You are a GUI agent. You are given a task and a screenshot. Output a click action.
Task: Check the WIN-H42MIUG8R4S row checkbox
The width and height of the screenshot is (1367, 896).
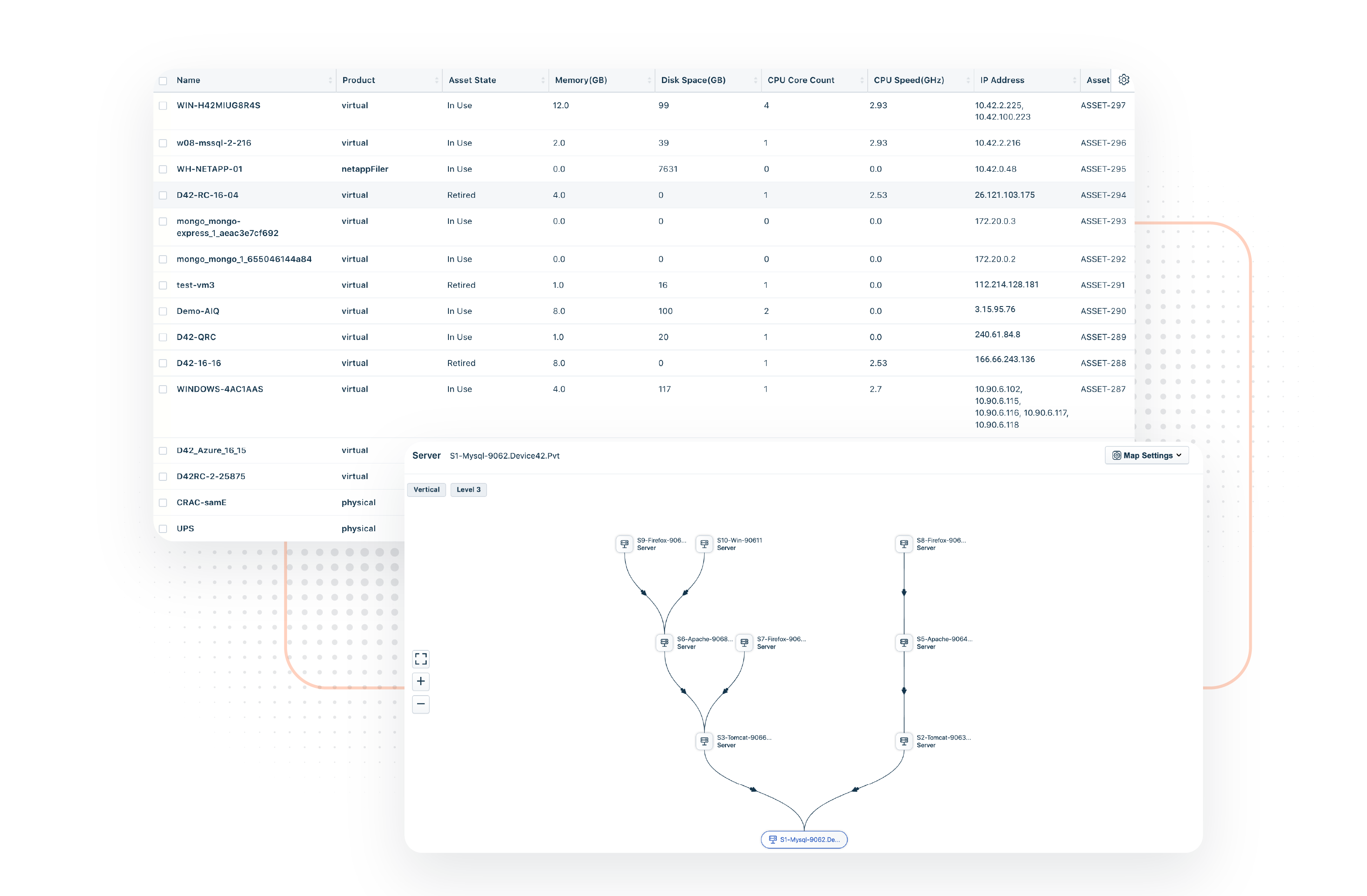(163, 106)
